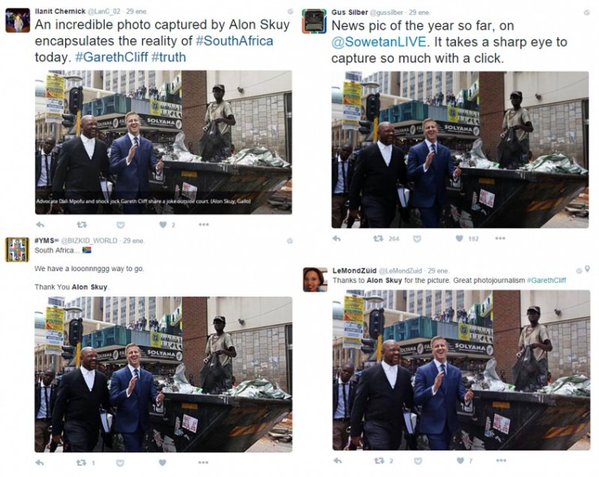Click the location pin on LeMondZuid's tweet
The width and height of the screenshot is (599, 477).
pyautogui.click(x=587, y=269)
